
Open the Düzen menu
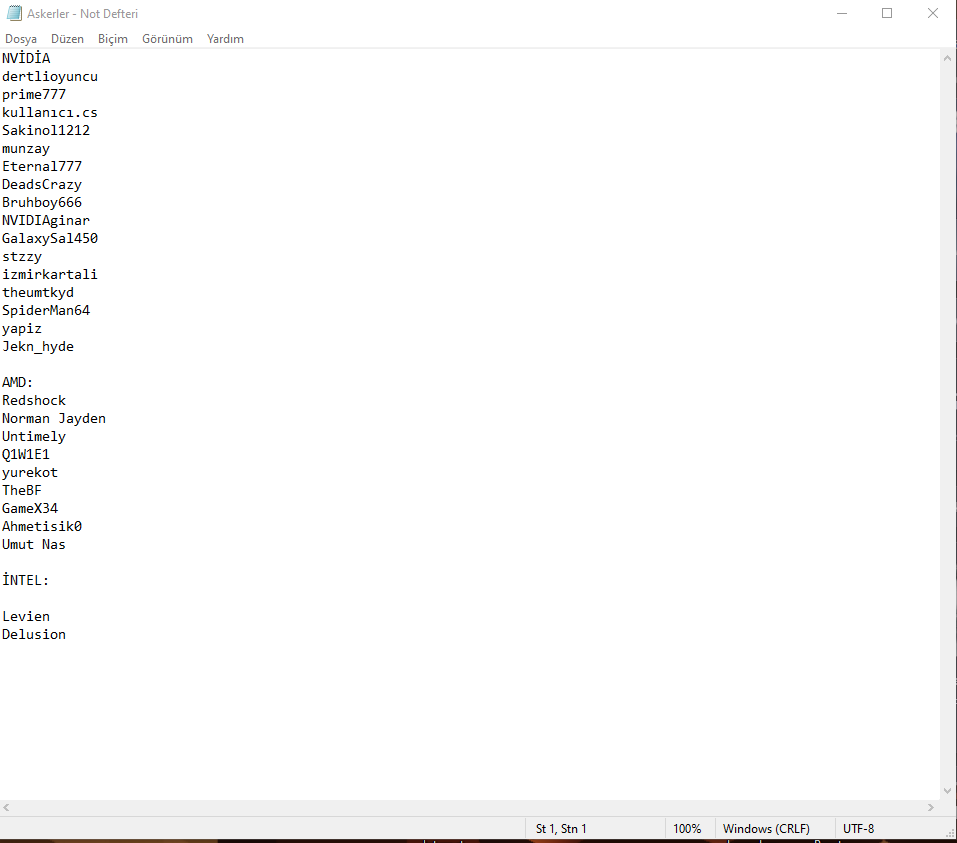pos(67,39)
